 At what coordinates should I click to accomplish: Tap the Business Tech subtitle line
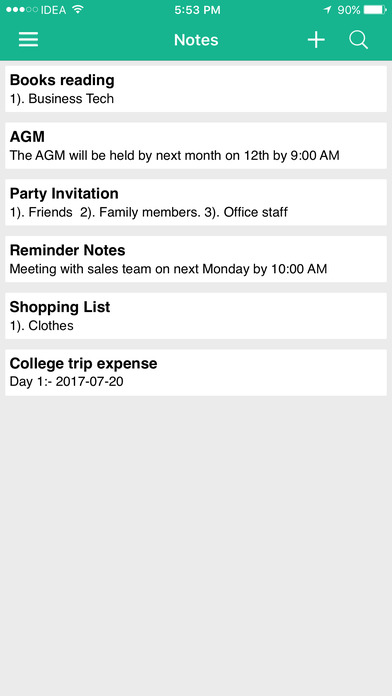pyautogui.click(x=62, y=99)
